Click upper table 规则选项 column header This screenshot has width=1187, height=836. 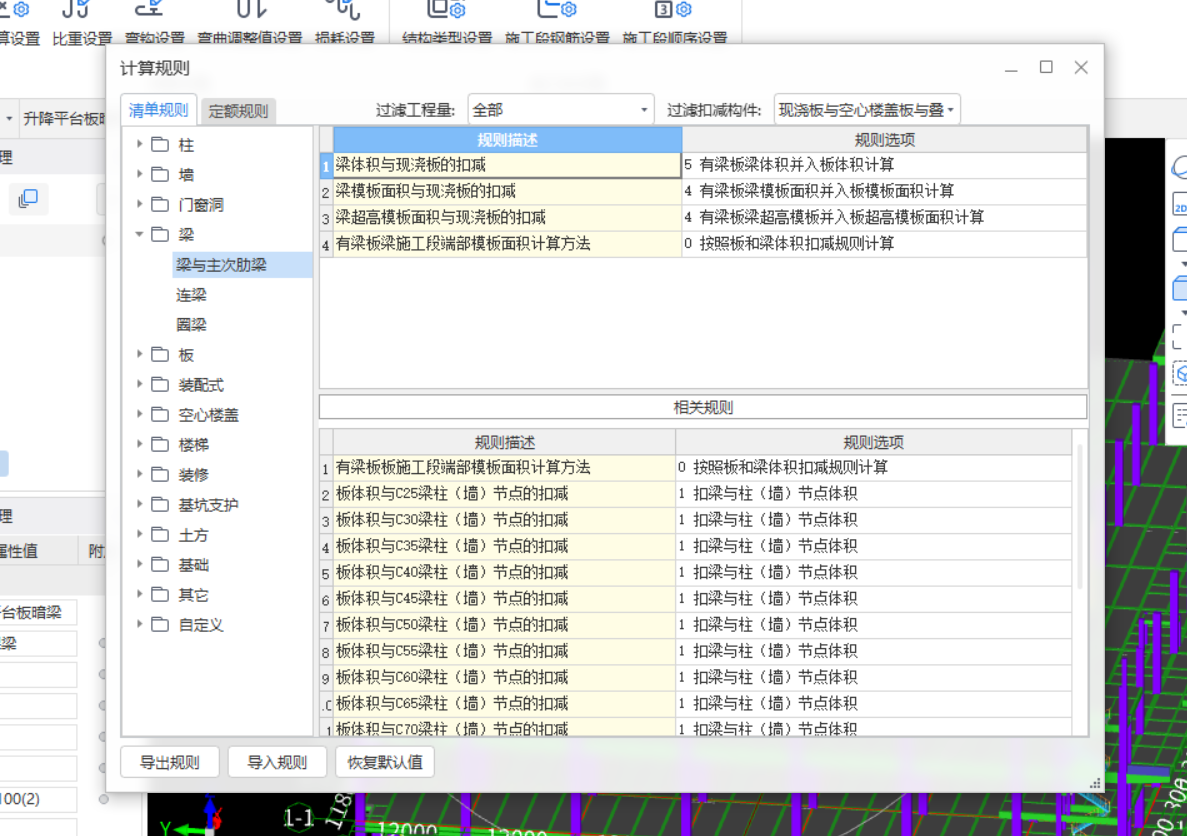(x=884, y=140)
